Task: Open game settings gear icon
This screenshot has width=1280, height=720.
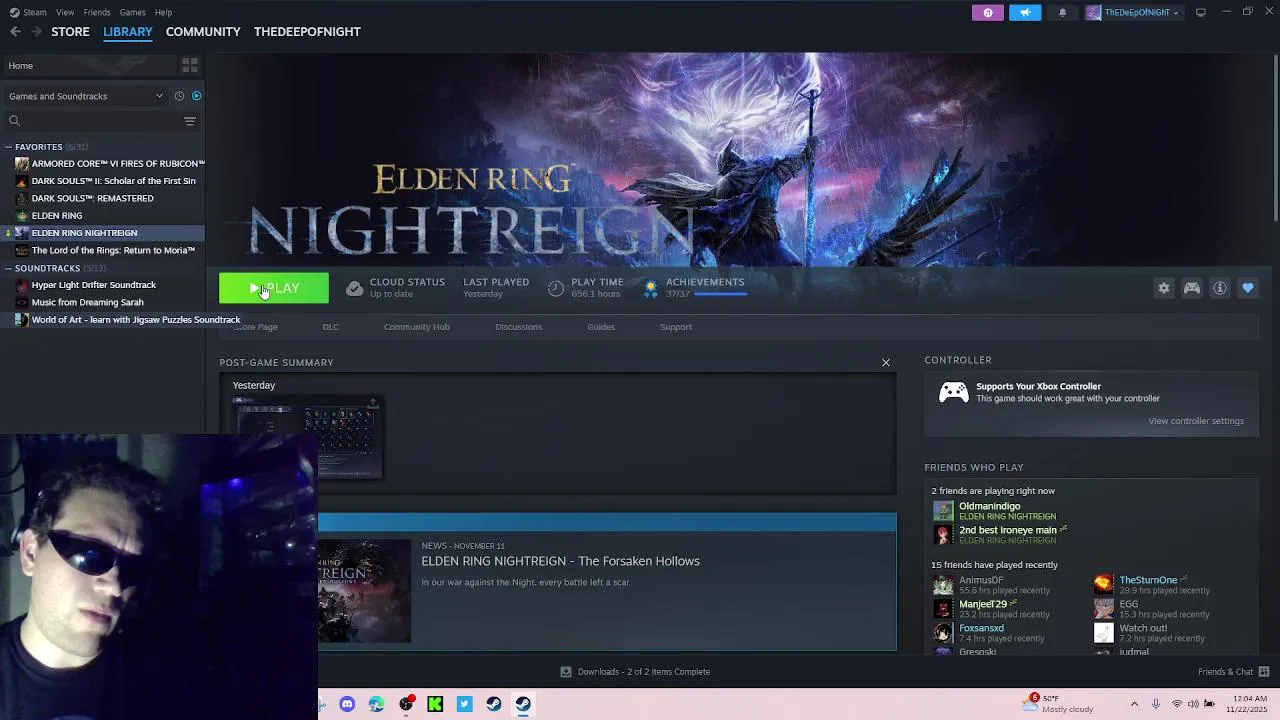Action: (1164, 288)
